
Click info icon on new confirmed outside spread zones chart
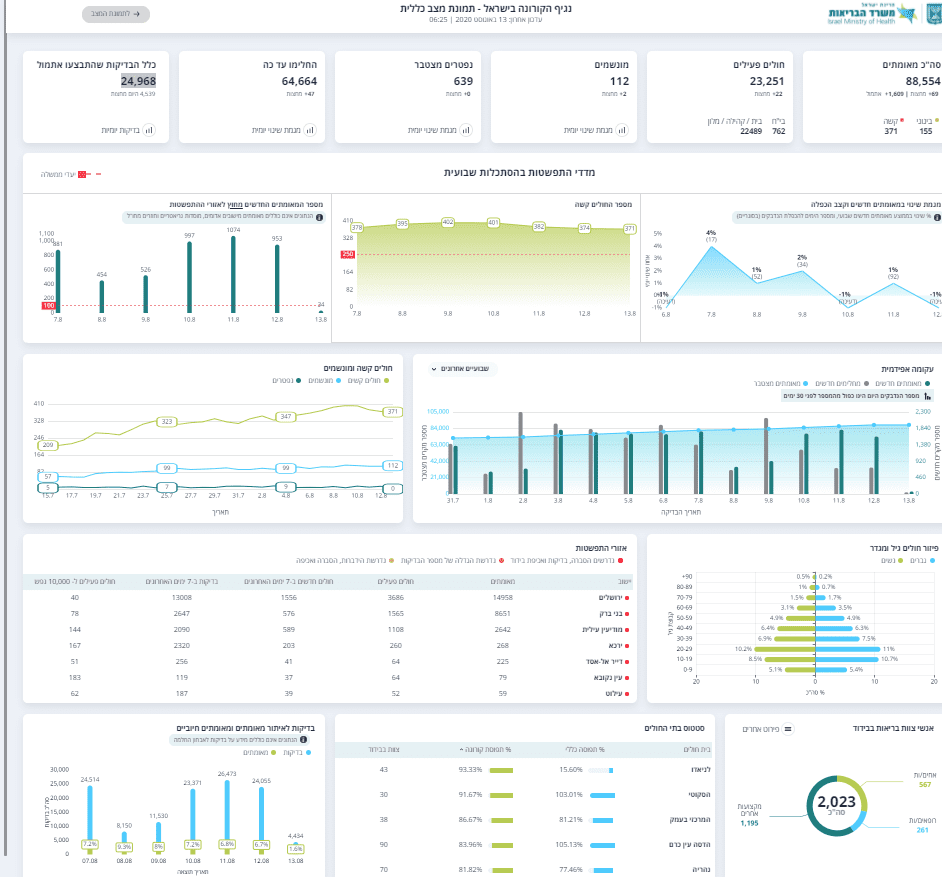pyautogui.click(x=320, y=217)
